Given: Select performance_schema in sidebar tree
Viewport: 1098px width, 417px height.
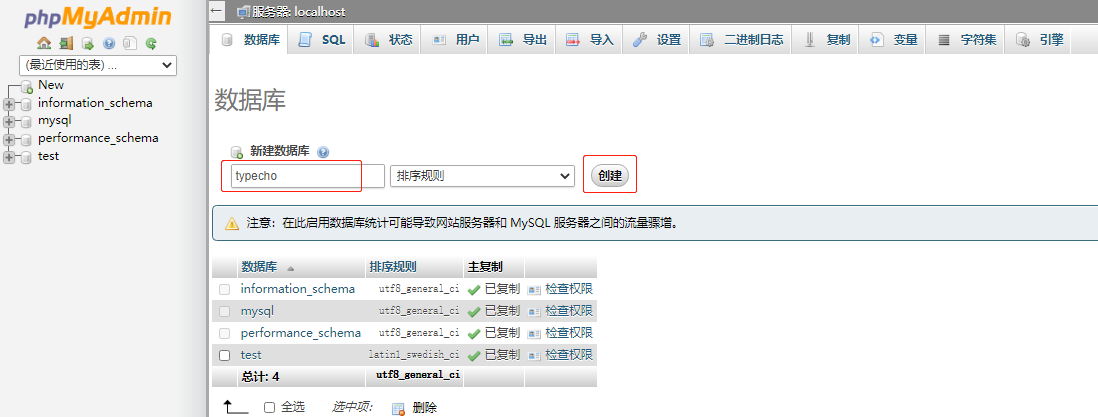Looking at the screenshot, I should pyautogui.click(x=98, y=138).
